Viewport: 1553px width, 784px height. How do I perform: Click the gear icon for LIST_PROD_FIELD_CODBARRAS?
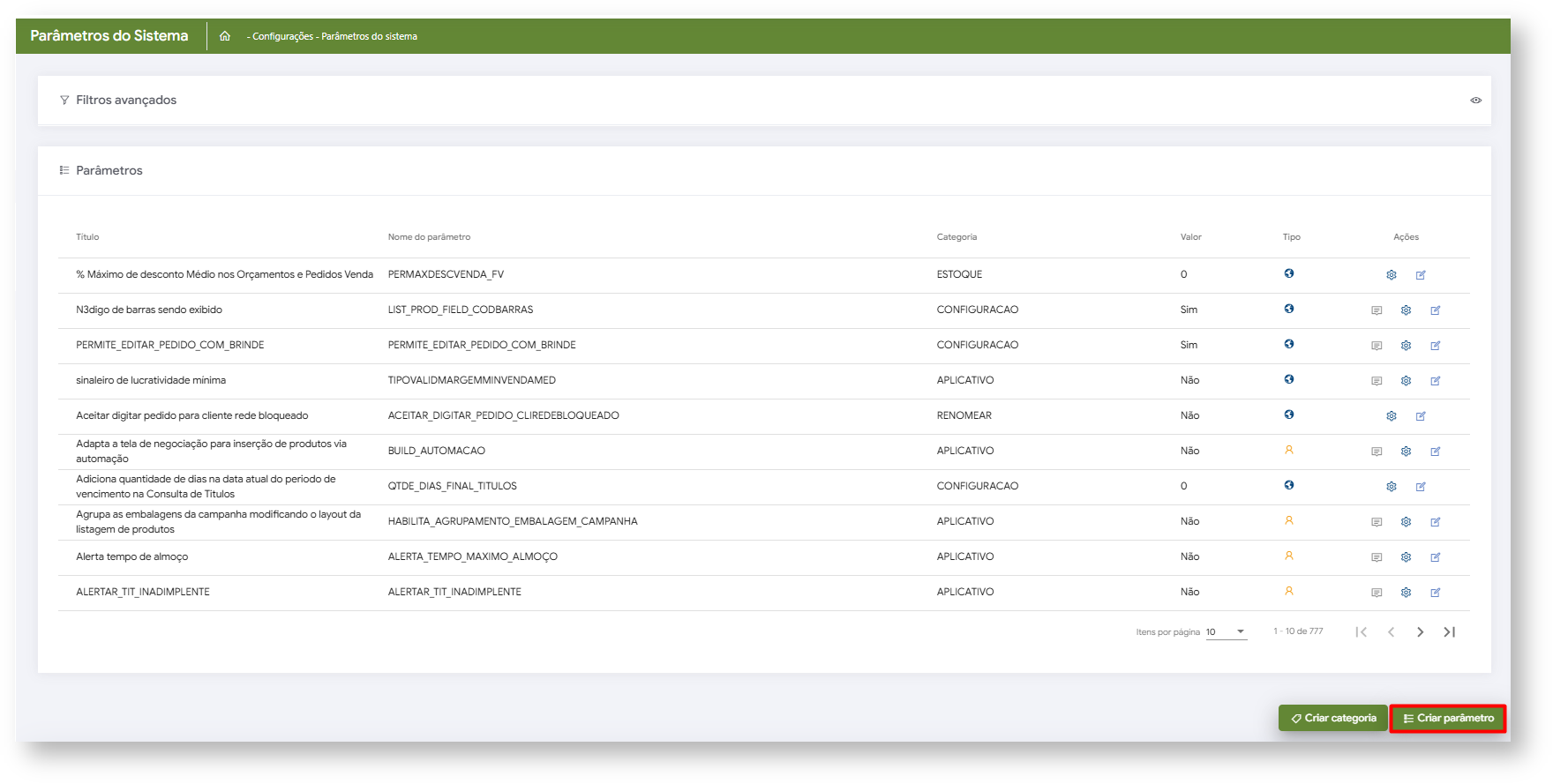[x=1406, y=310]
